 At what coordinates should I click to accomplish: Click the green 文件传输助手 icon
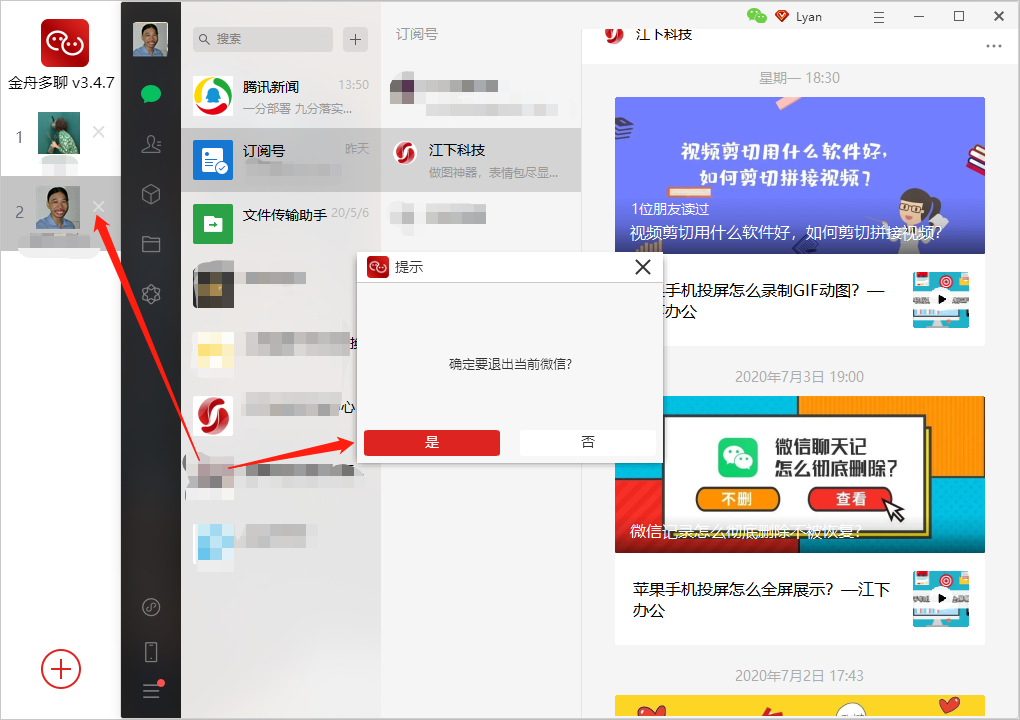(213, 224)
